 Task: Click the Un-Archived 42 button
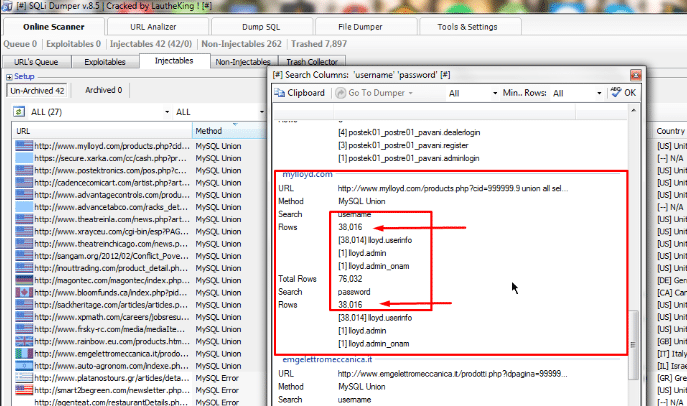[x=37, y=91]
